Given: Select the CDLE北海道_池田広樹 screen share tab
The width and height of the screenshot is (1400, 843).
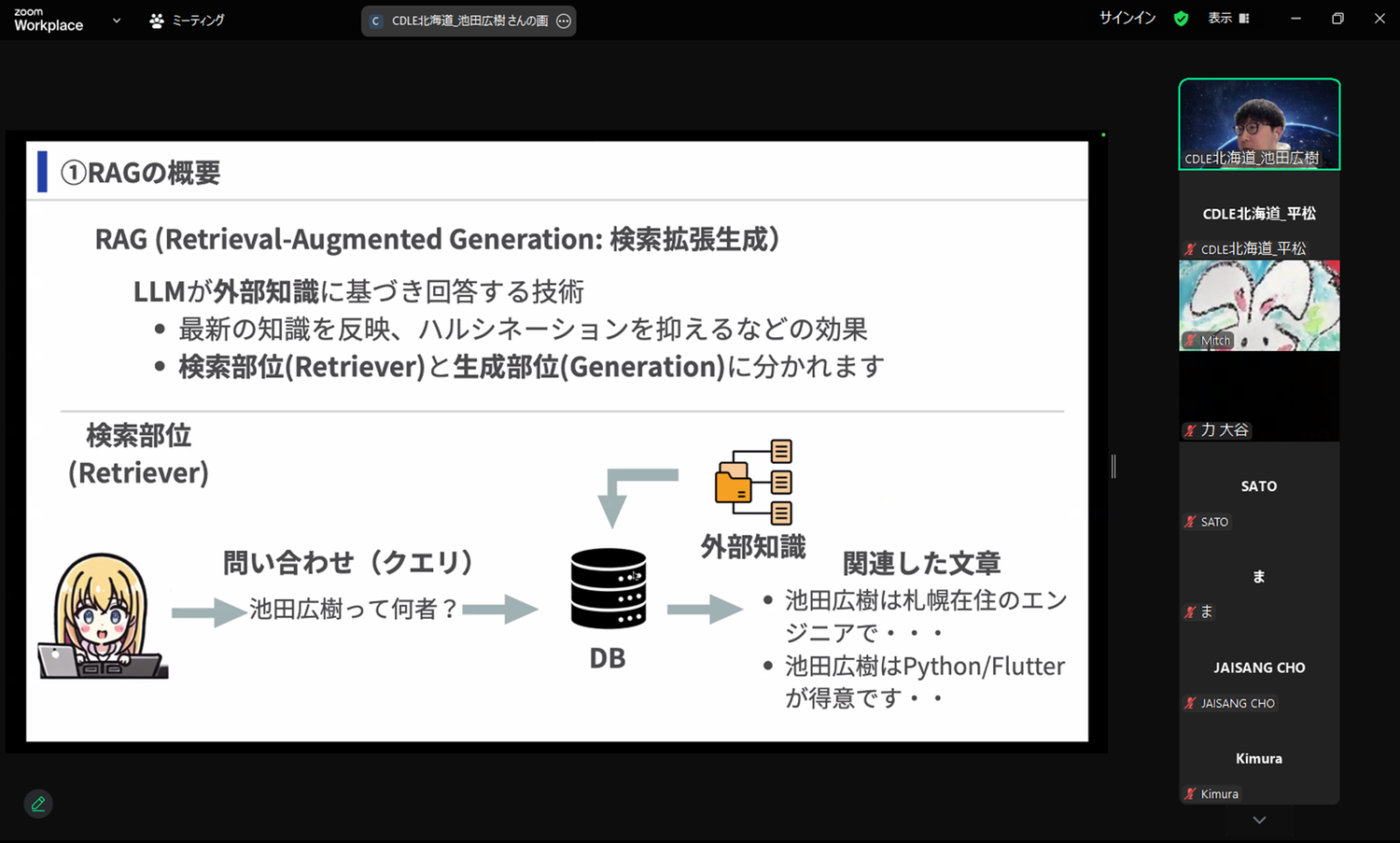Looking at the screenshot, I should (469, 21).
